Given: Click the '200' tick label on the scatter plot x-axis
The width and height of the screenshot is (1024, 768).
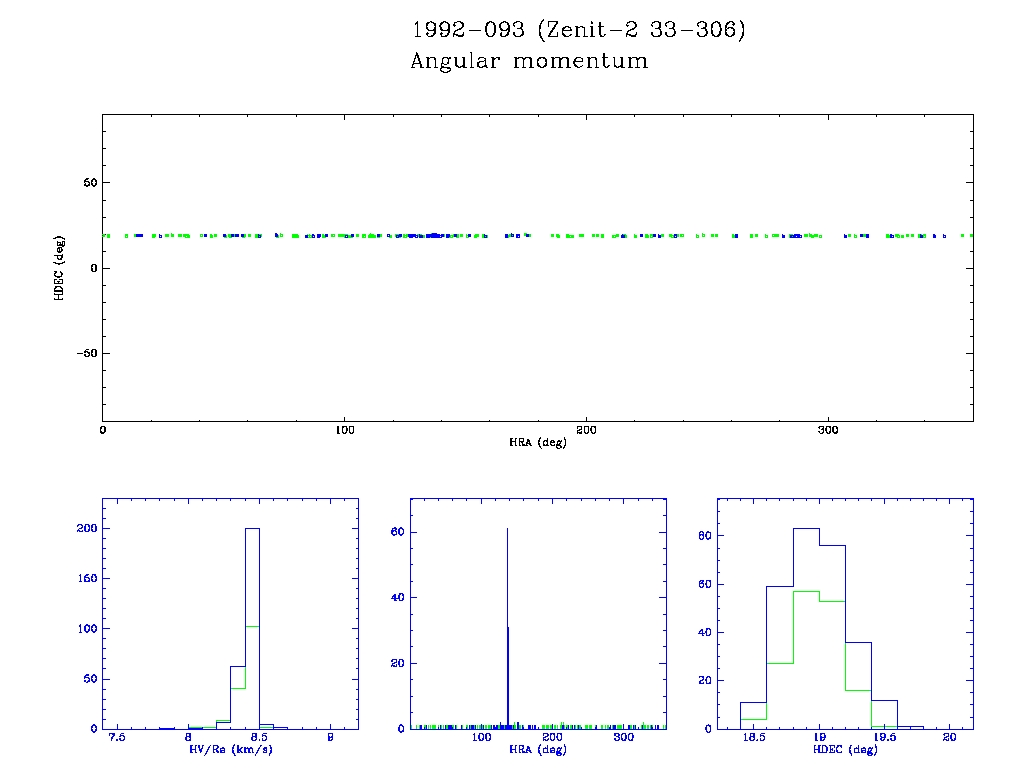Looking at the screenshot, I should pyautogui.click(x=586, y=430).
